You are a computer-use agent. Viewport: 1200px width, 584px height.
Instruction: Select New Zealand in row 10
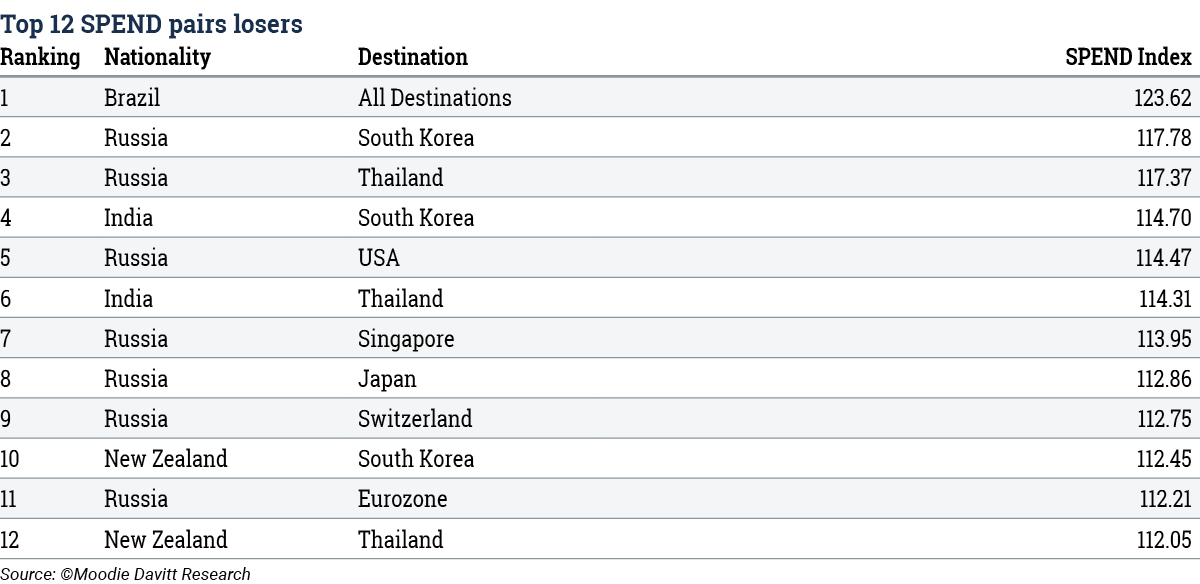click(x=166, y=459)
